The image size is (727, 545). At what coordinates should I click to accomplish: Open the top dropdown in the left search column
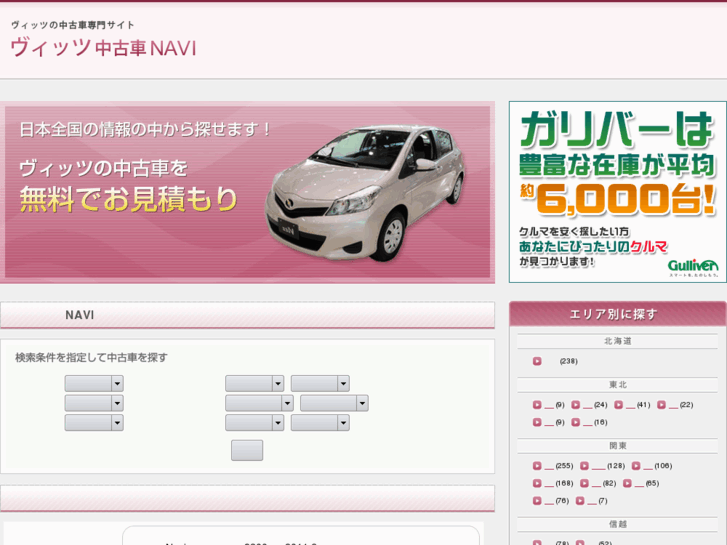pos(94,384)
